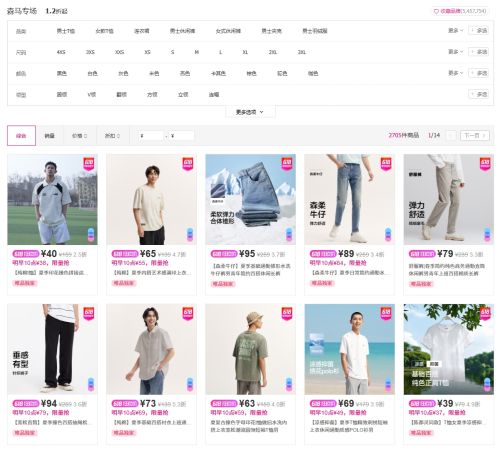Filter by size XL
Viewport: 500px width, 453px height.
pyautogui.click(x=245, y=52)
